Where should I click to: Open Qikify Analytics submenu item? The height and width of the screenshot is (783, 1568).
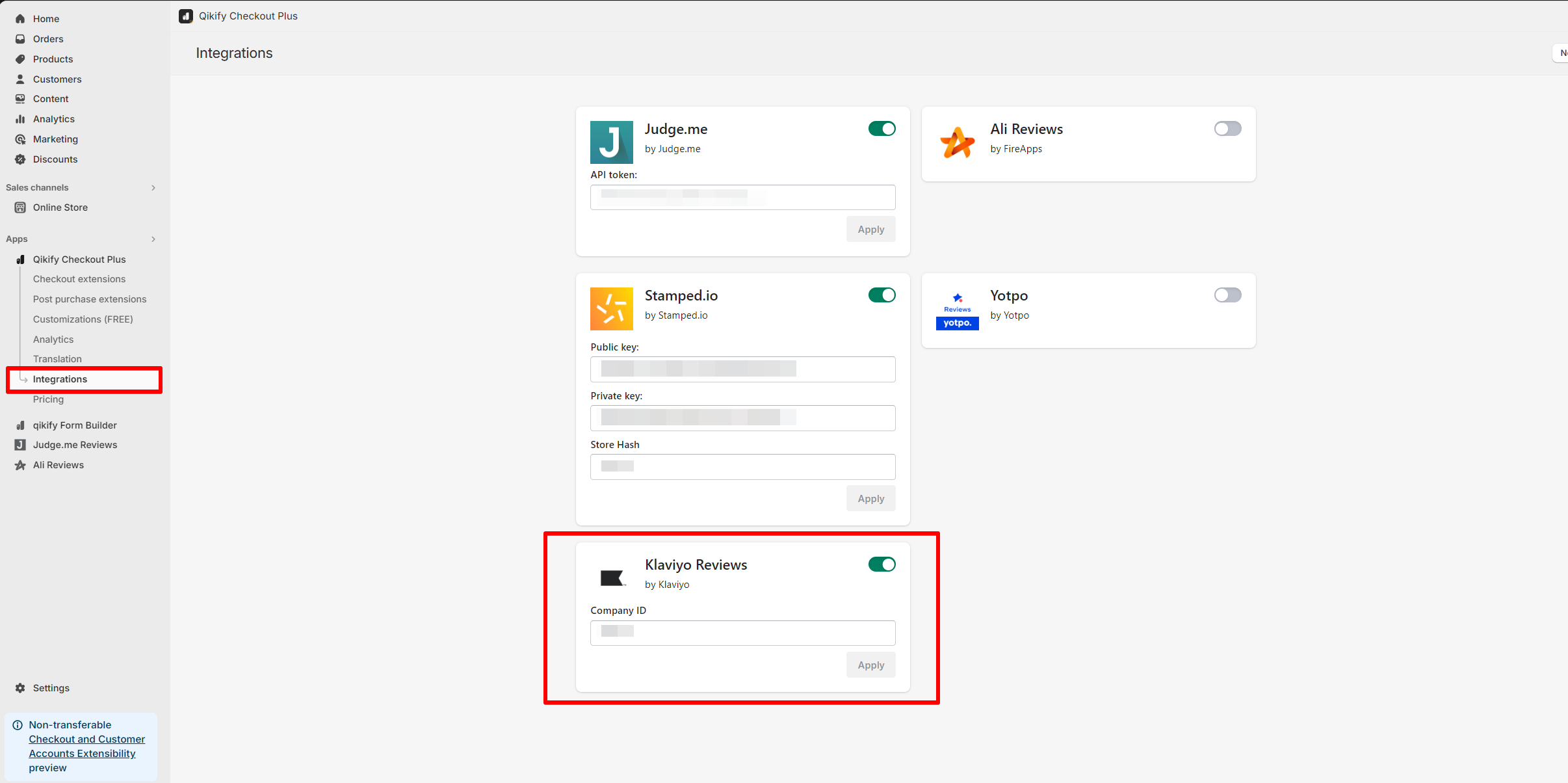click(x=53, y=339)
